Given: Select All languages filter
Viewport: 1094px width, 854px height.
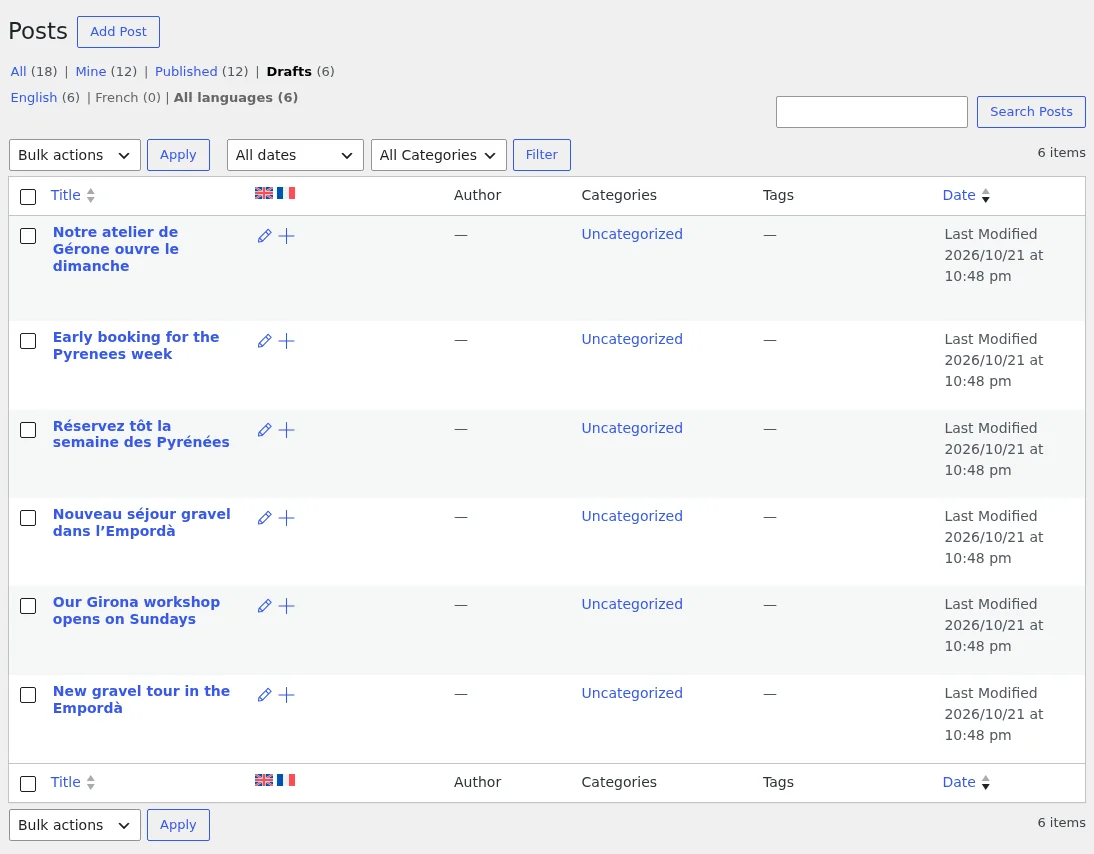Looking at the screenshot, I should tap(236, 98).
